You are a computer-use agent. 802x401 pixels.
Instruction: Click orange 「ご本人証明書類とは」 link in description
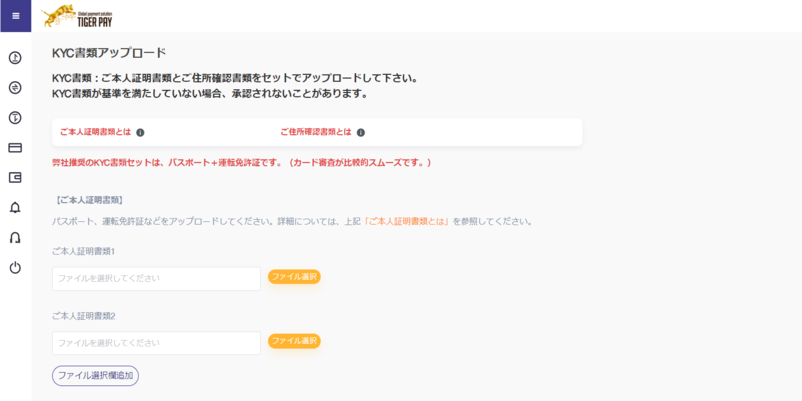click(407, 222)
